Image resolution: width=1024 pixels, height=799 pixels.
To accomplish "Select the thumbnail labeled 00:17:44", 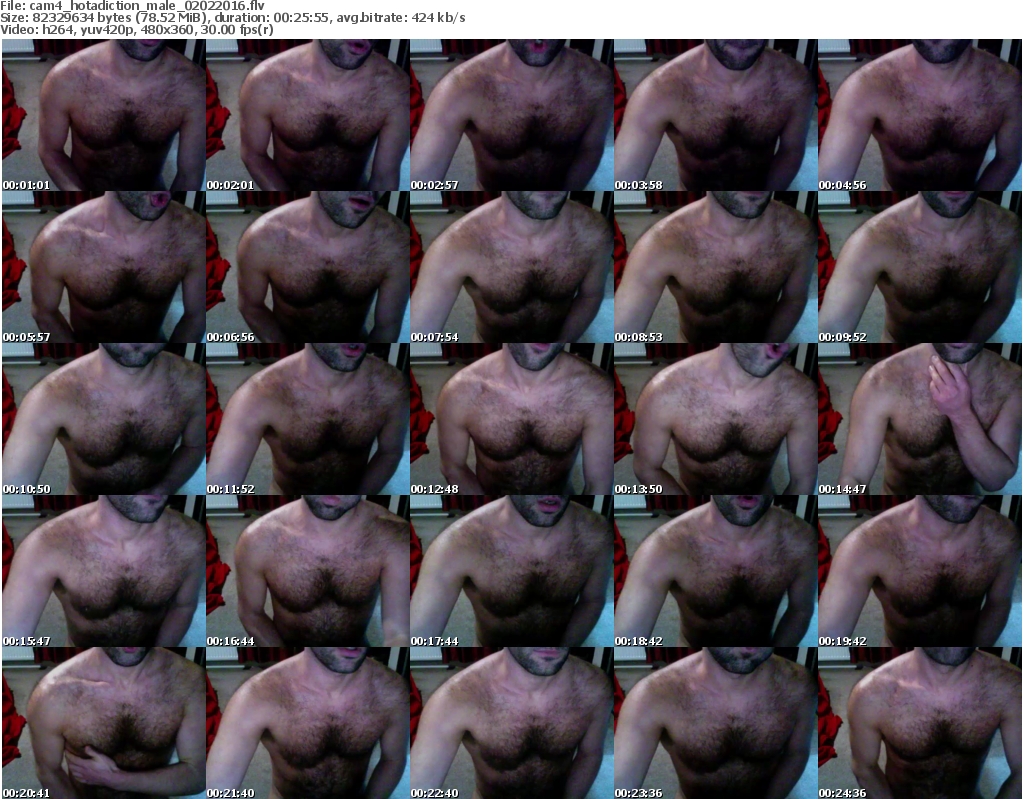I will coord(511,571).
